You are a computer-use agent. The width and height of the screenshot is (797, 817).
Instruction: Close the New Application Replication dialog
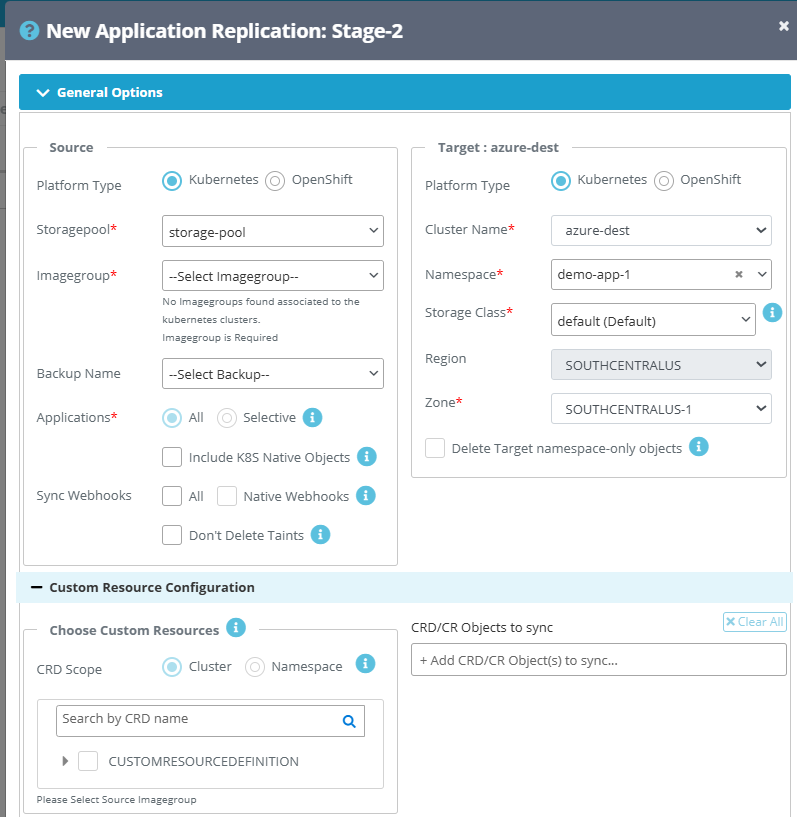[x=783, y=26]
